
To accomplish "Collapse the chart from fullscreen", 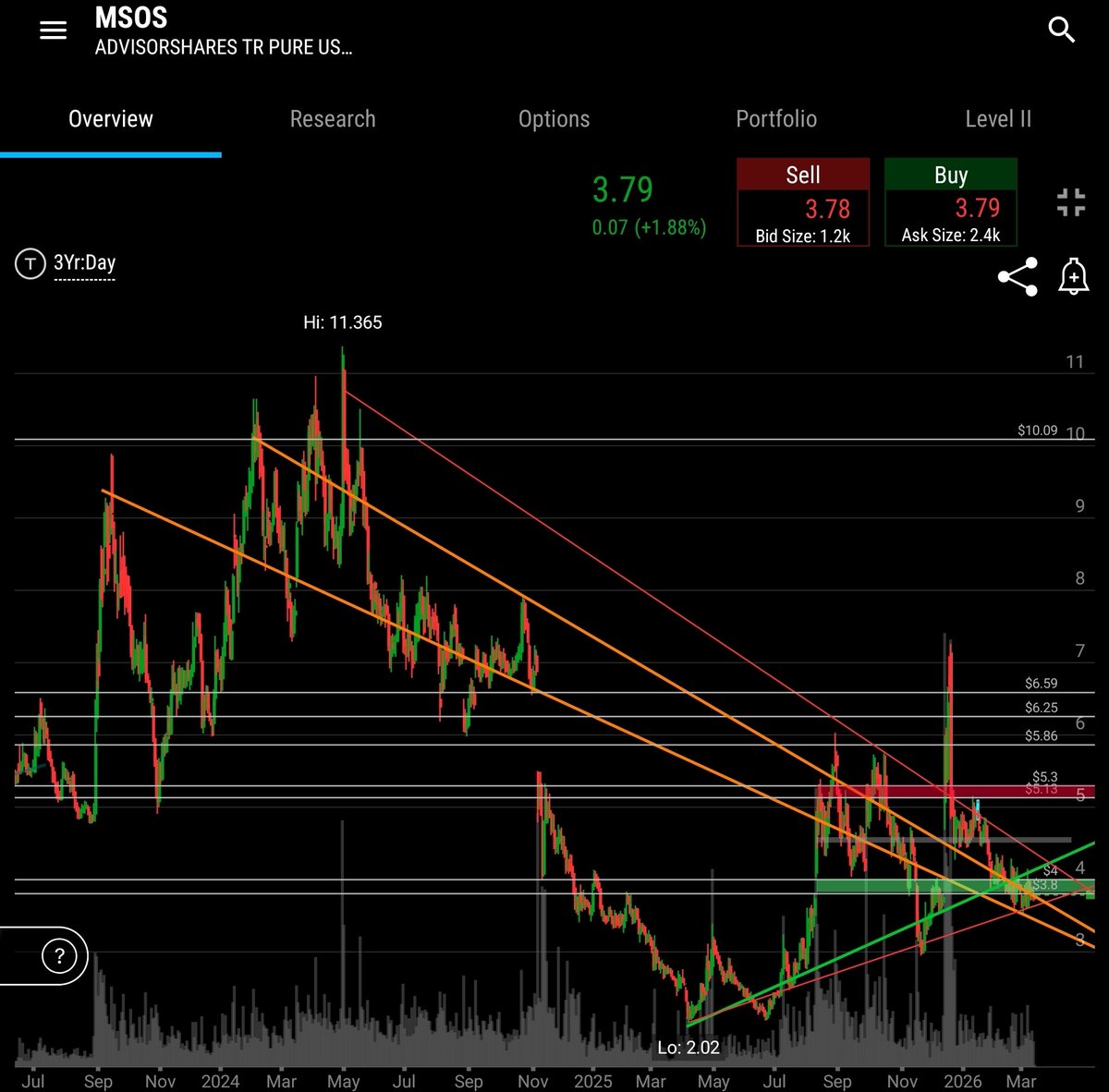I will pos(1071,202).
